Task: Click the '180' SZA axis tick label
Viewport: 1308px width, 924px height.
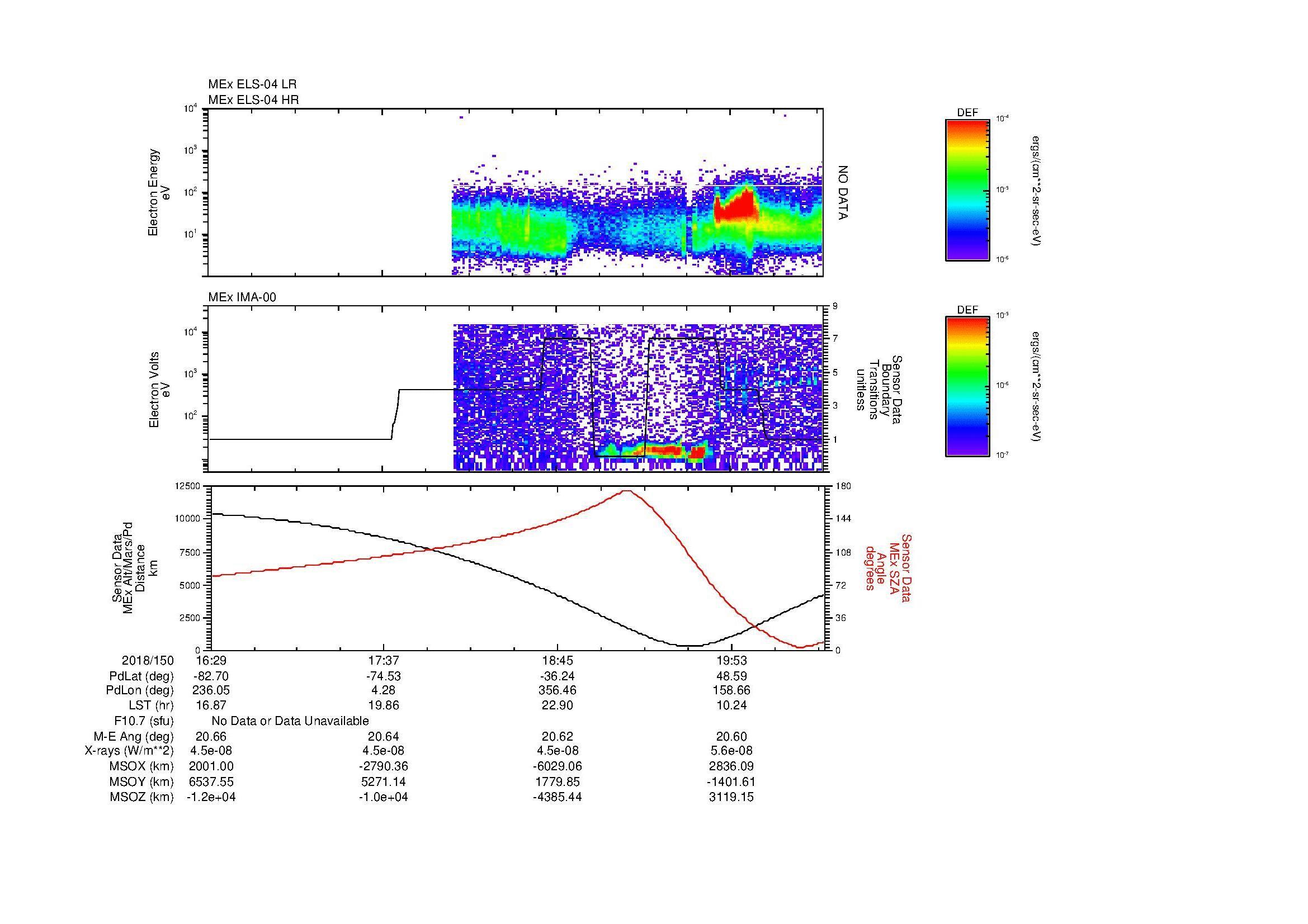Action: coord(843,486)
